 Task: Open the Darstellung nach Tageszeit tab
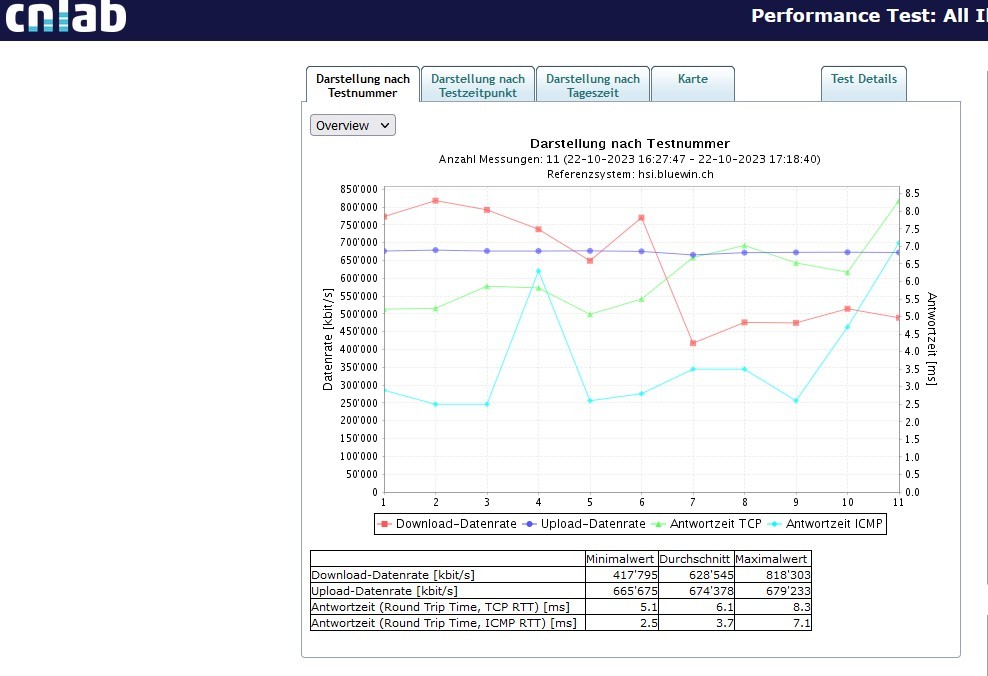[x=592, y=85]
